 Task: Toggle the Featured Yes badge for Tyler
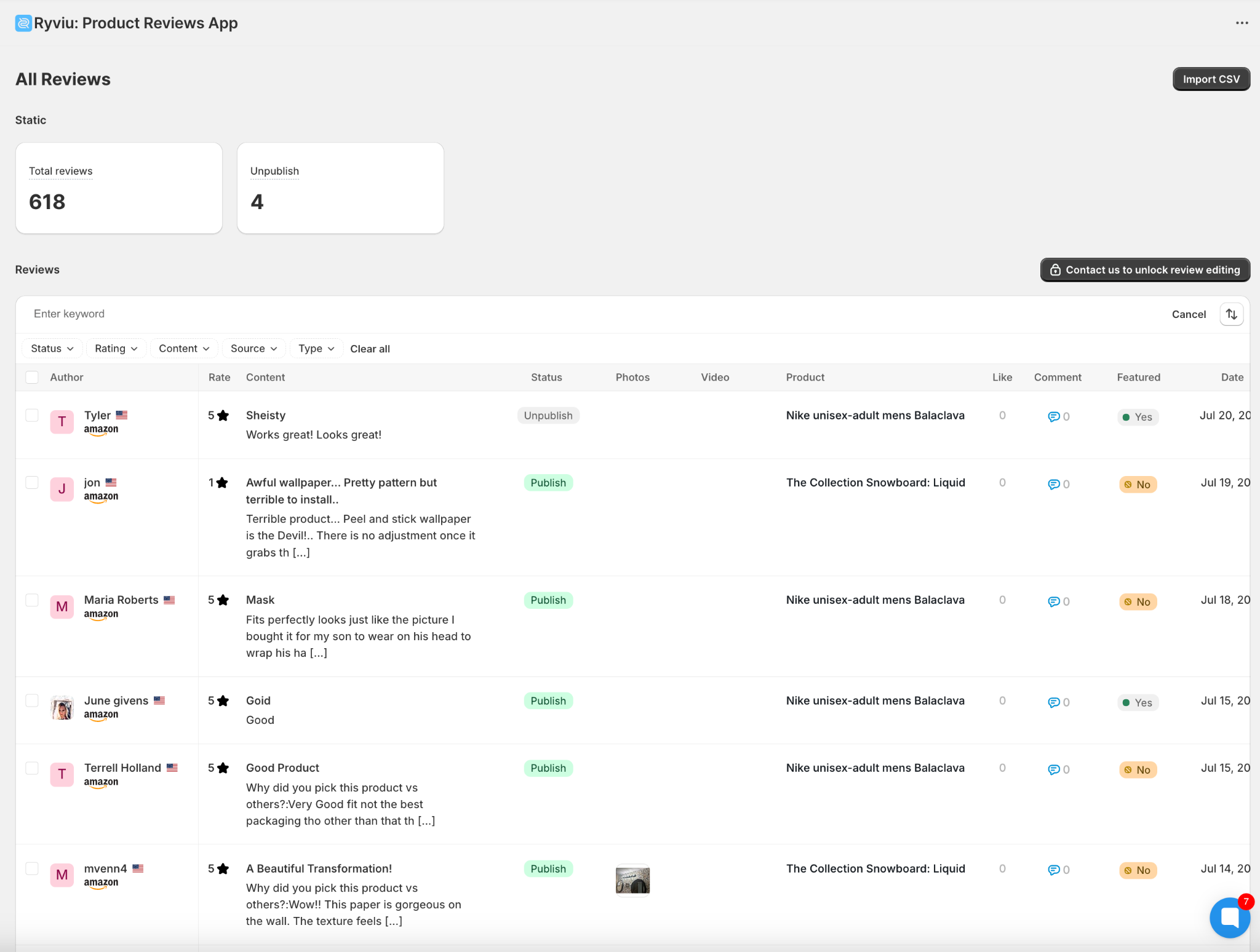(x=1138, y=417)
